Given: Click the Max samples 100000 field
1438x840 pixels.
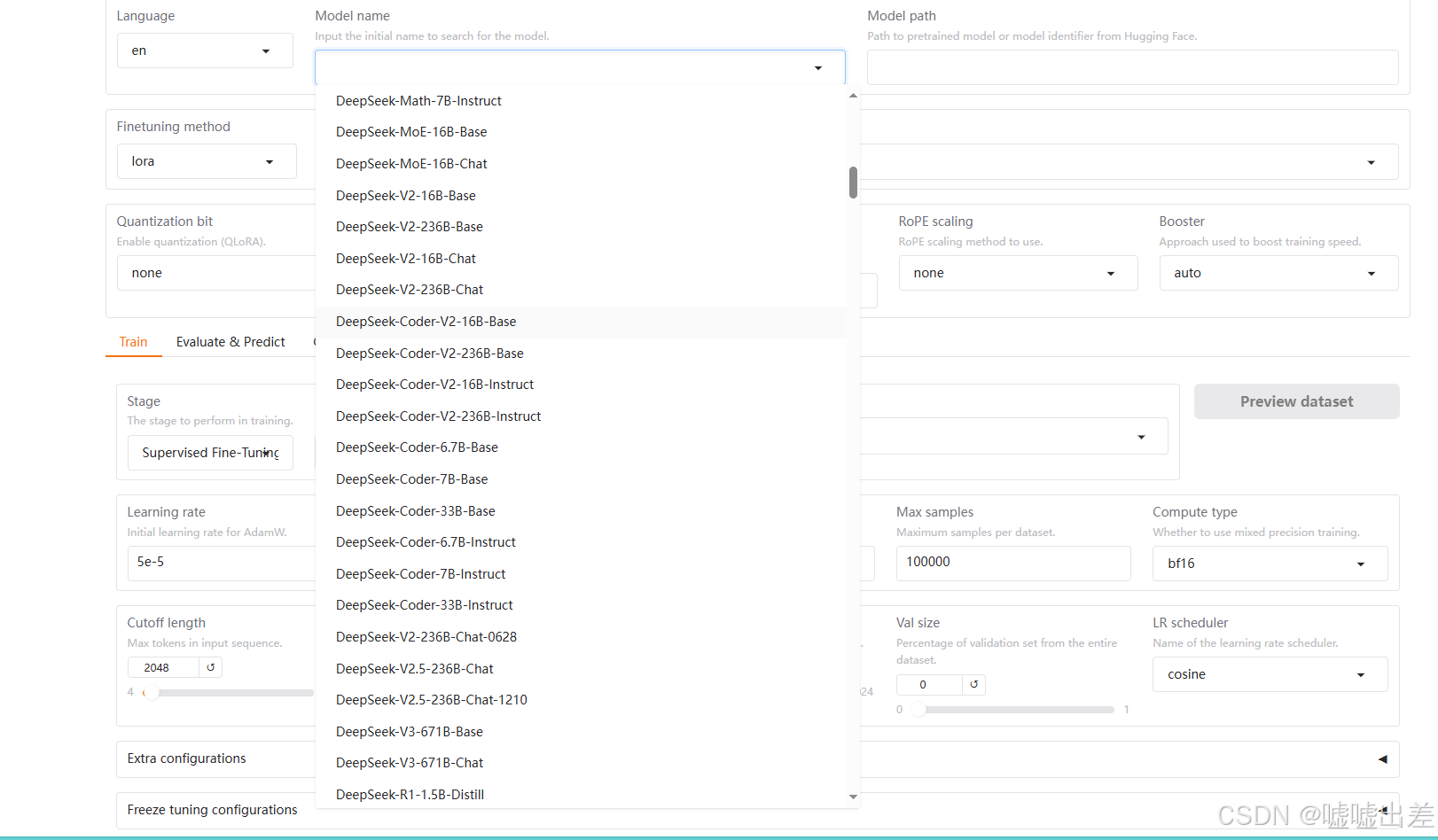Looking at the screenshot, I should (x=1012, y=563).
